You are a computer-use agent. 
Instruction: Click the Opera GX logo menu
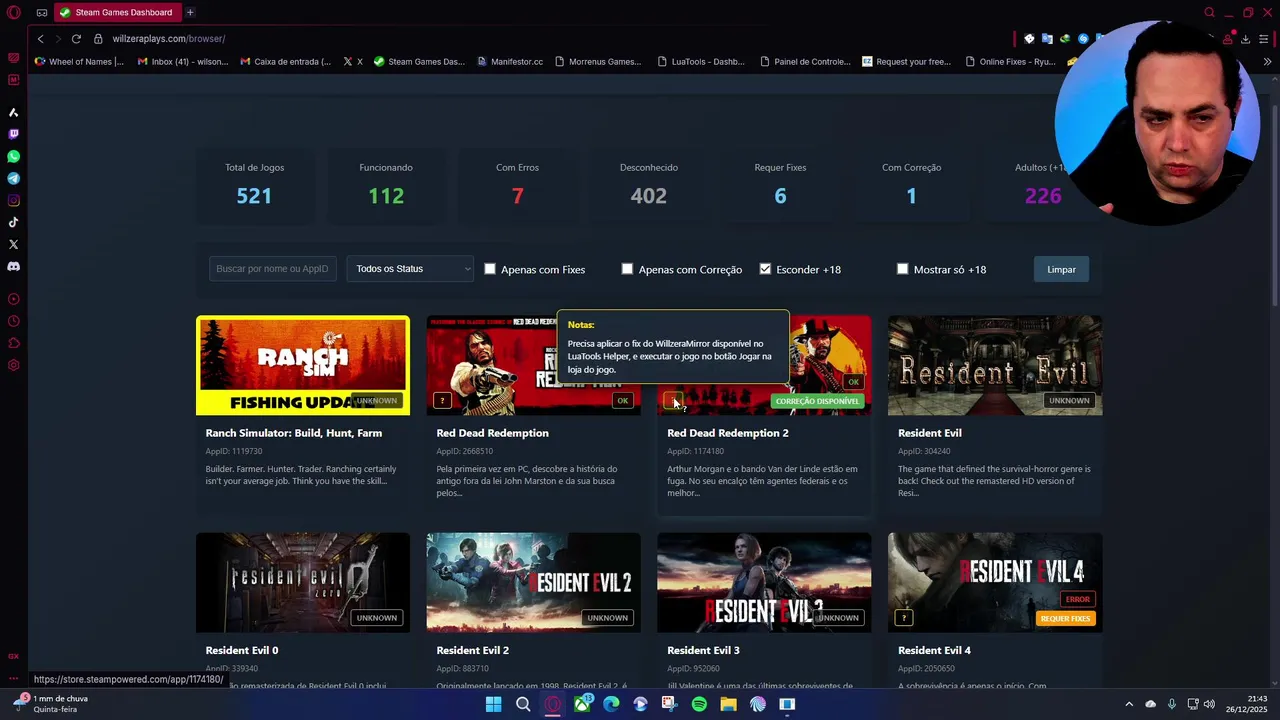[13, 12]
